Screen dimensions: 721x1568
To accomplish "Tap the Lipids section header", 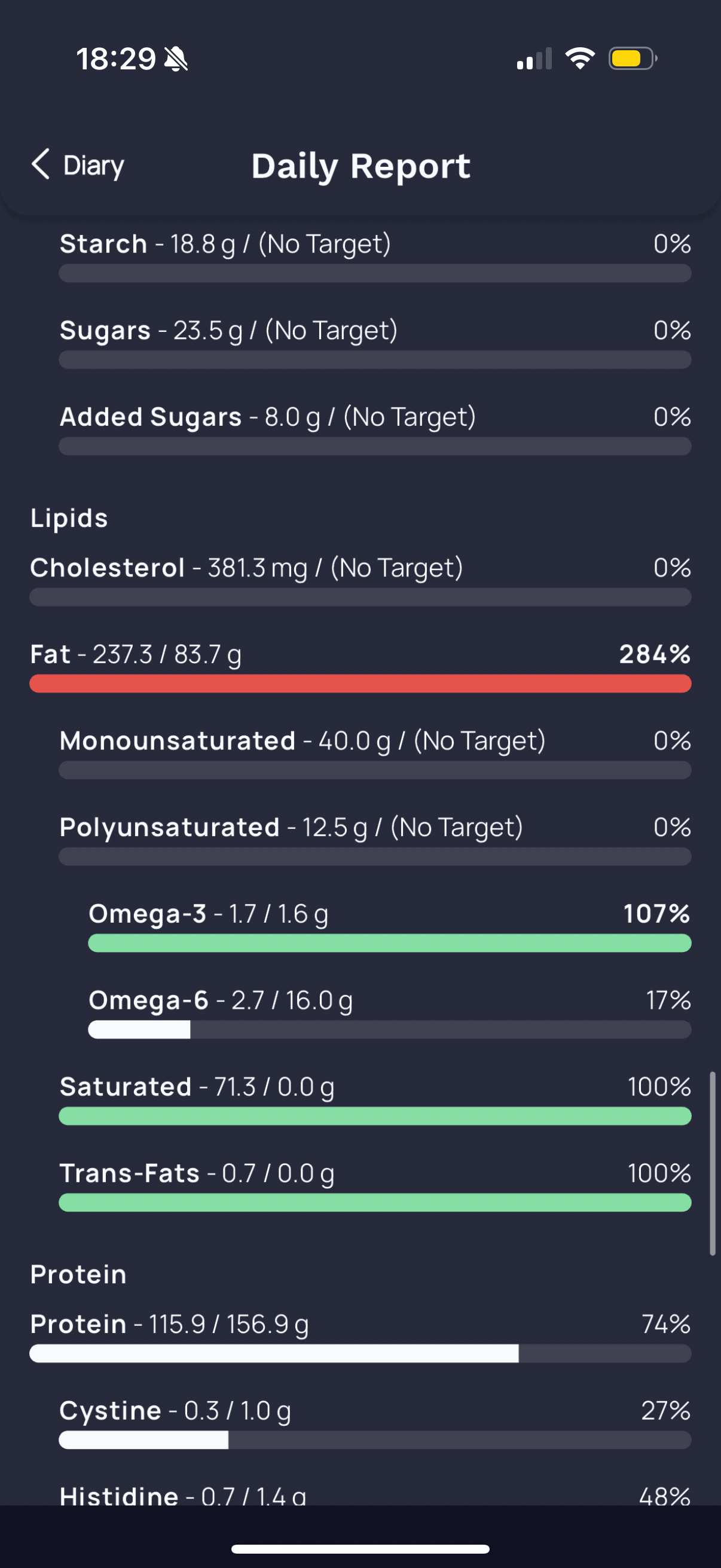I will [69, 518].
